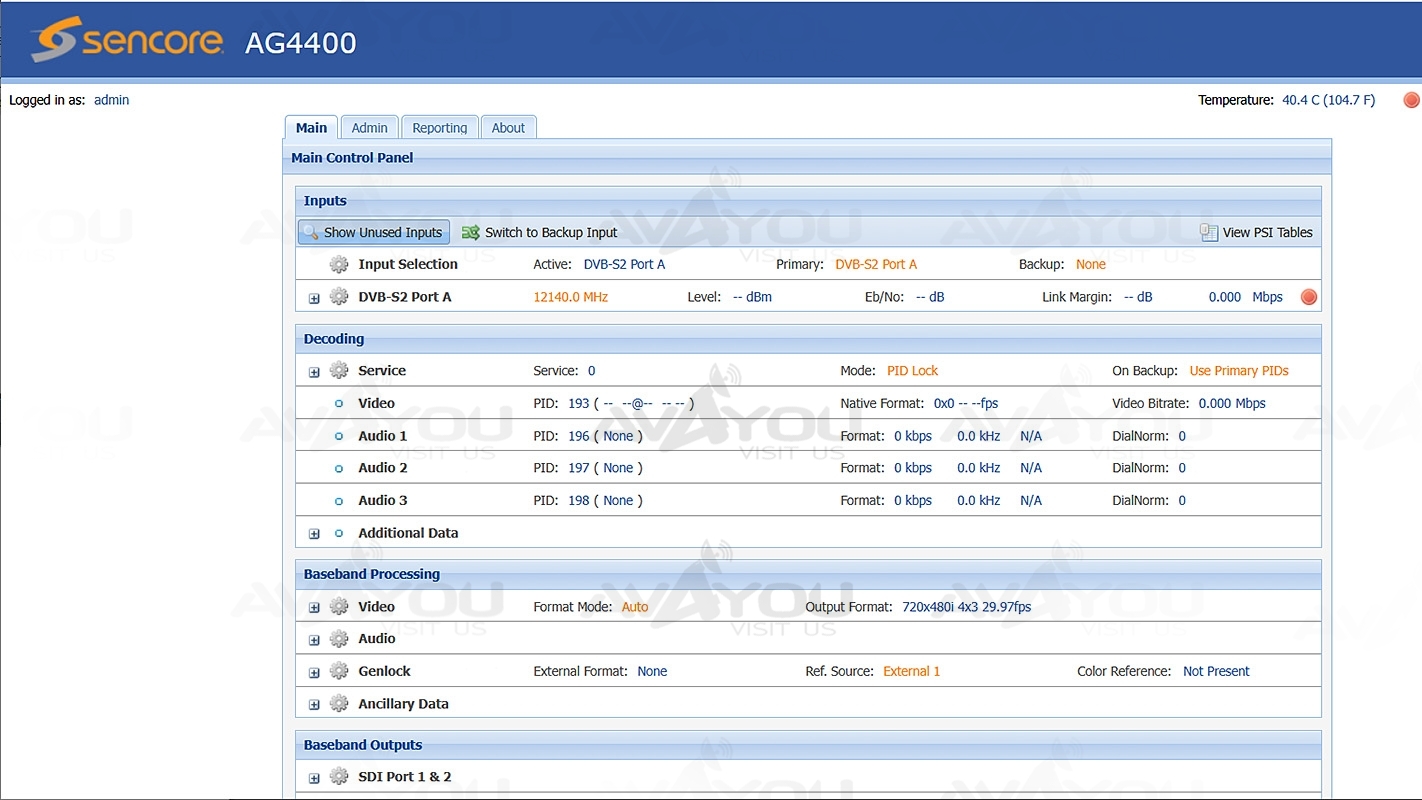Open Ancillary Data gear settings
This screenshot has width=1422, height=800.
pos(339,704)
